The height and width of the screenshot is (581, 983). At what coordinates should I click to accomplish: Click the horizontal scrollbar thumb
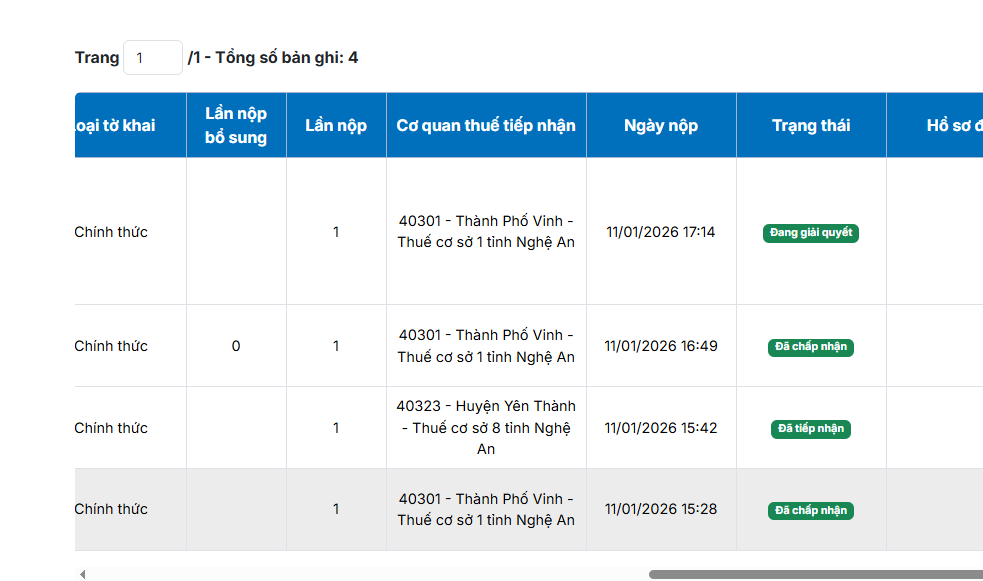point(815,574)
